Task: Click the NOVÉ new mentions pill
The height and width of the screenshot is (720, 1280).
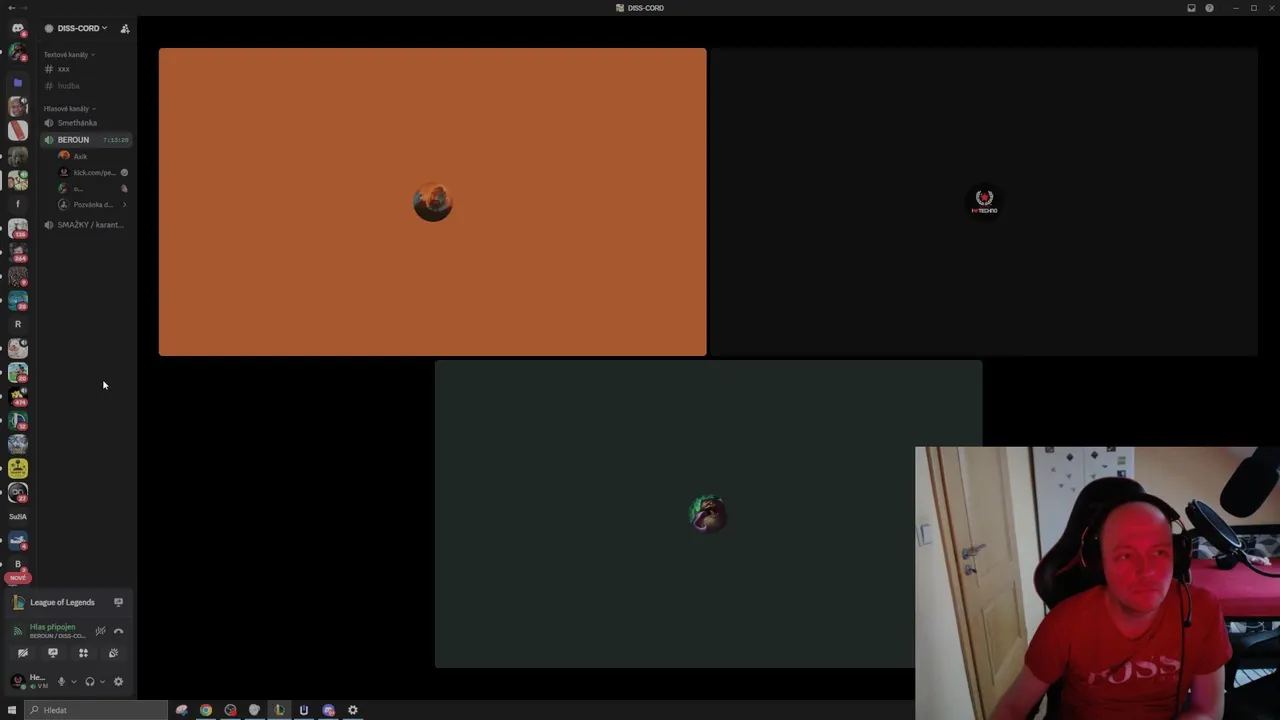Action: (18, 578)
